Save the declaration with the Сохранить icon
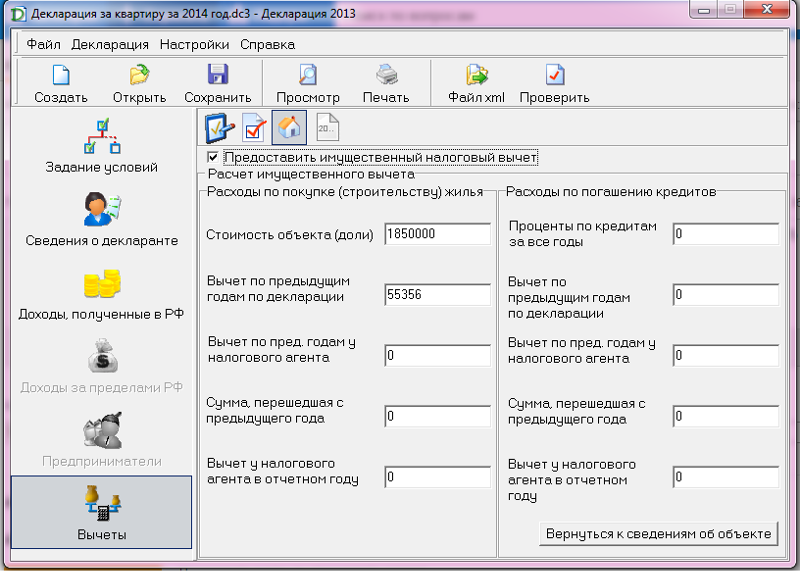The width and height of the screenshot is (800, 573). 217,76
